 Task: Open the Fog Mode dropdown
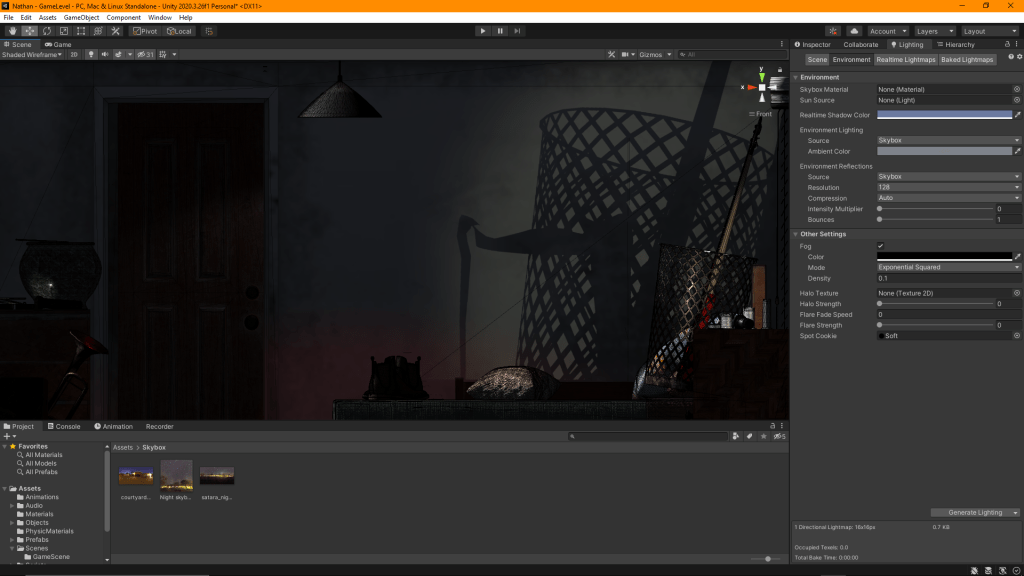coord(948,268)
